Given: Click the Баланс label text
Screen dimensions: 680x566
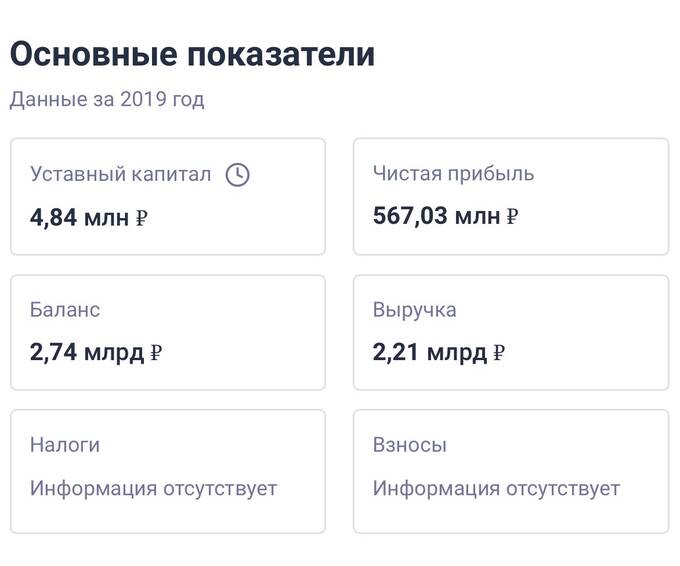Looking at the screenshot, I should point(65,310).
